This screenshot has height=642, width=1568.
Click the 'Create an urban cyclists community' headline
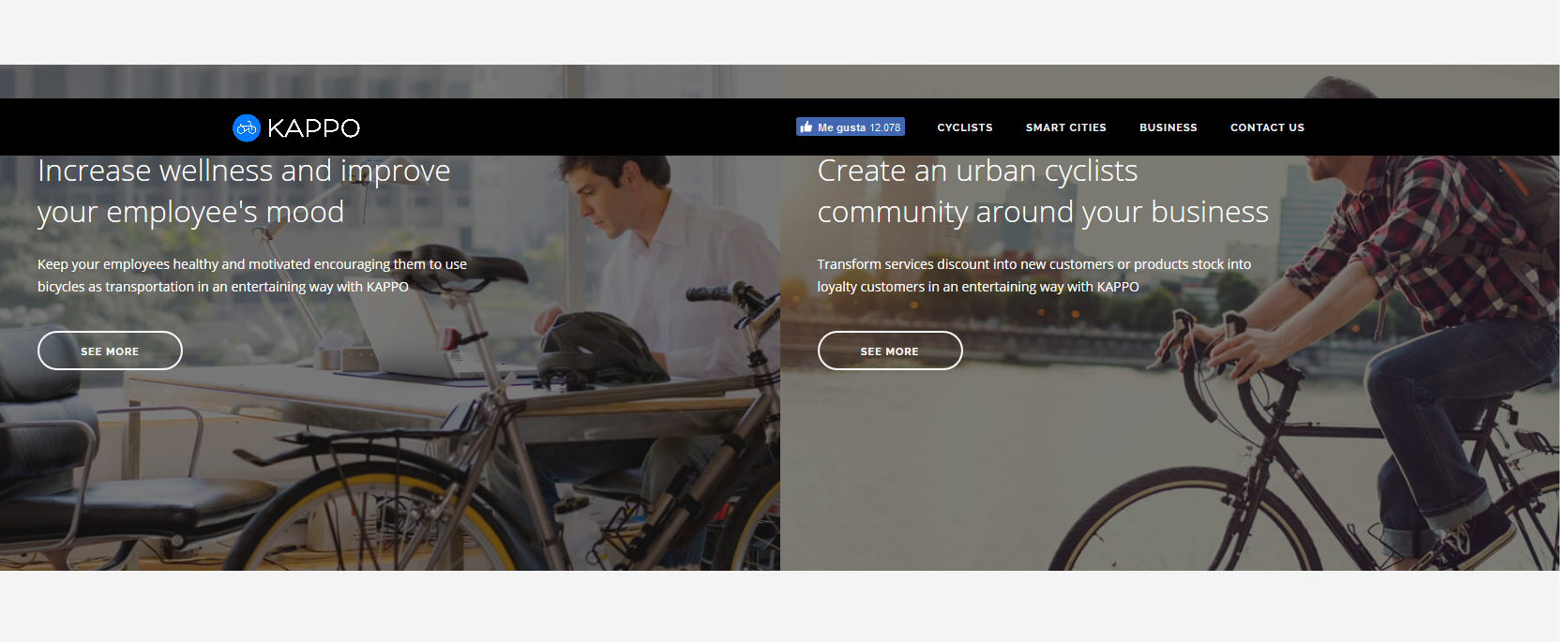pyautogui.click(x=1043, y=191)
